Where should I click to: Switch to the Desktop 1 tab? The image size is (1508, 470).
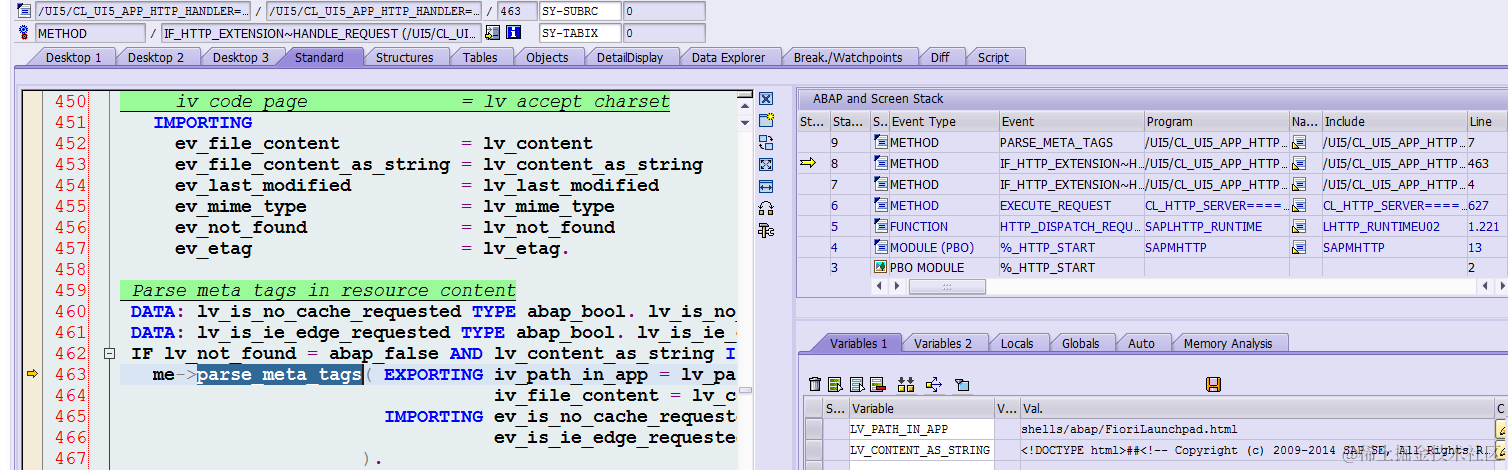pyautogui.click(x=73, y=57)
